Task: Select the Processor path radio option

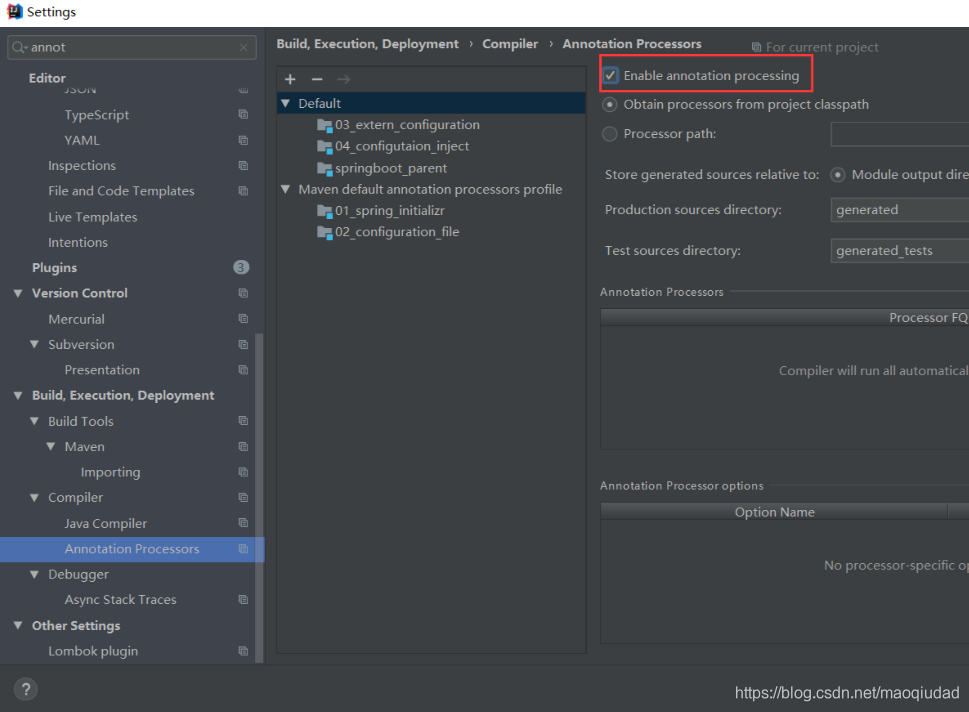Action: click(610, 134)
